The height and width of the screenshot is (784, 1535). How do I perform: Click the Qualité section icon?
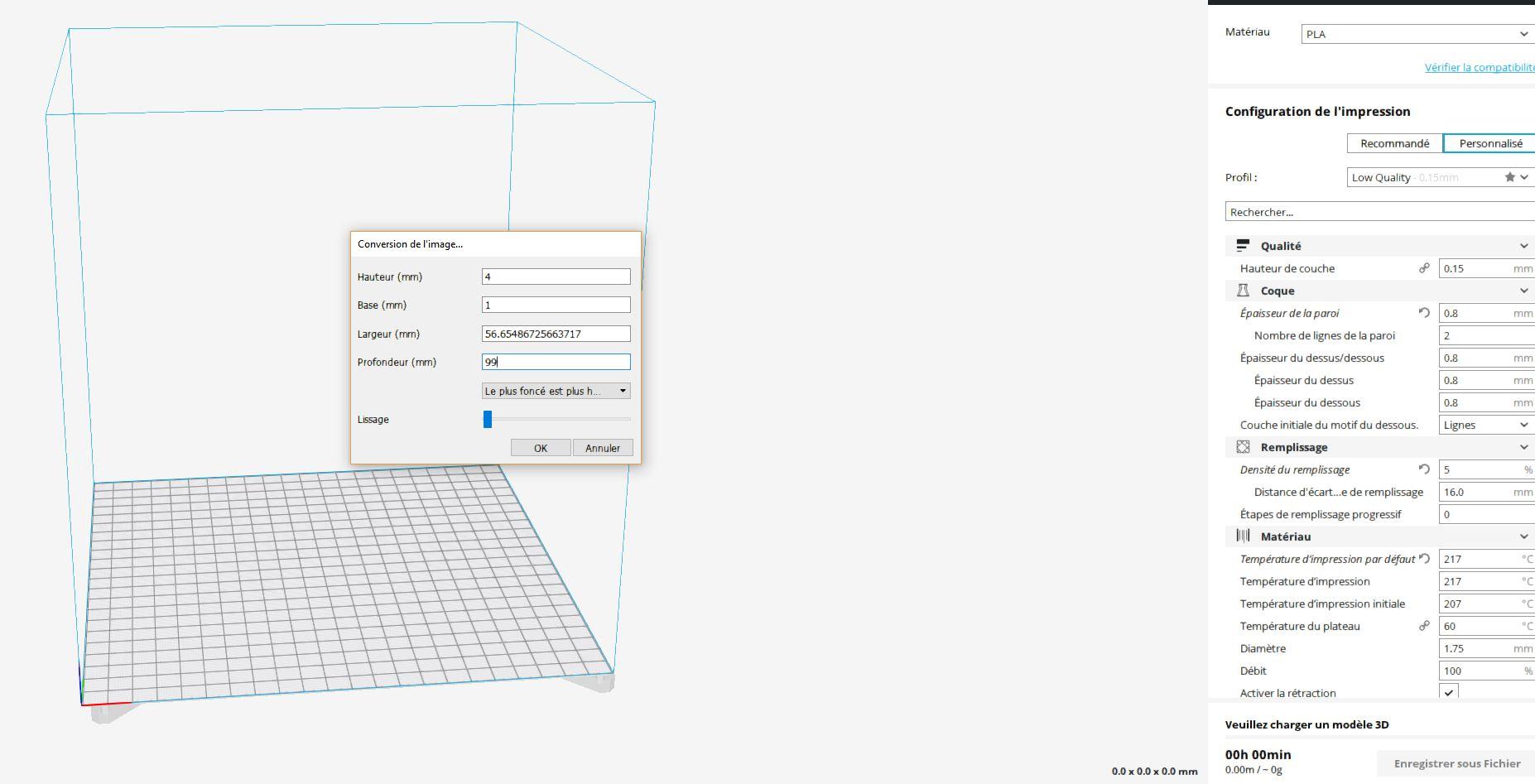click(1243, 246)
